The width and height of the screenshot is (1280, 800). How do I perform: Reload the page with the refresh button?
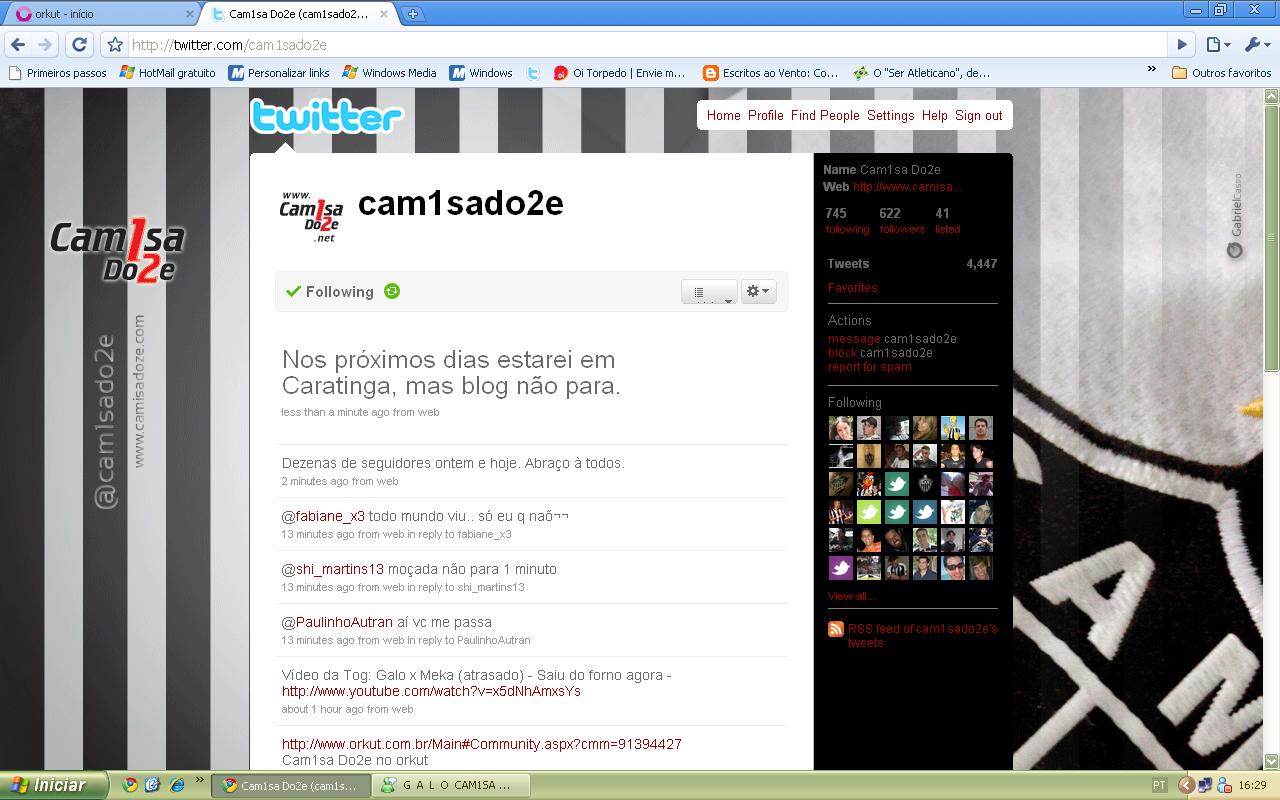pyautogui.click(x=80, y=44)
